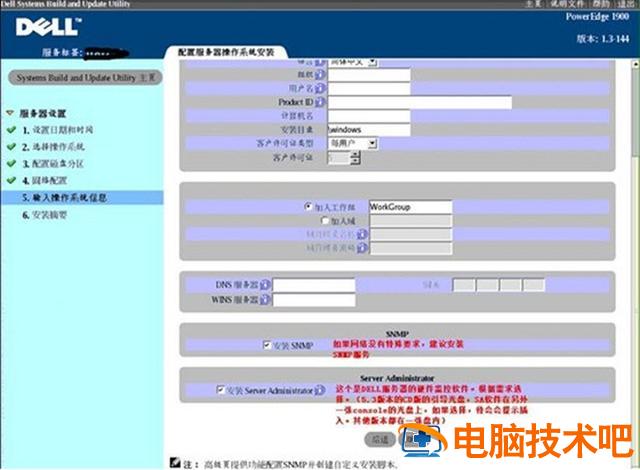Click the last gateway octet box
The width and height of the screenshot is (640, 470).
coord(534,285)
